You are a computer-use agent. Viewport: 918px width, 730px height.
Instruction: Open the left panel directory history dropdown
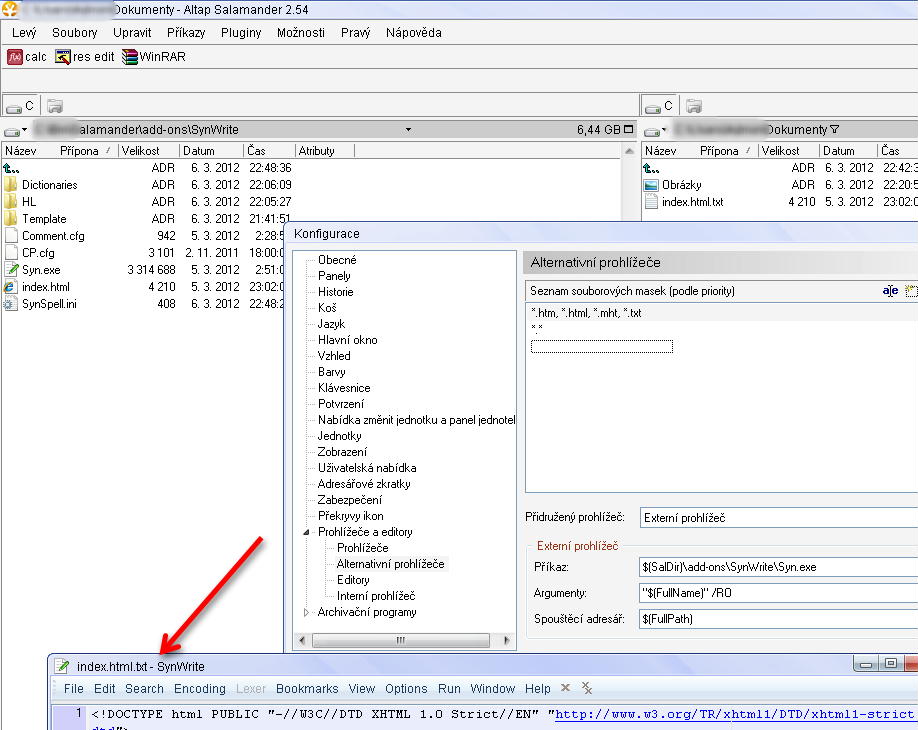click(408, 129)
